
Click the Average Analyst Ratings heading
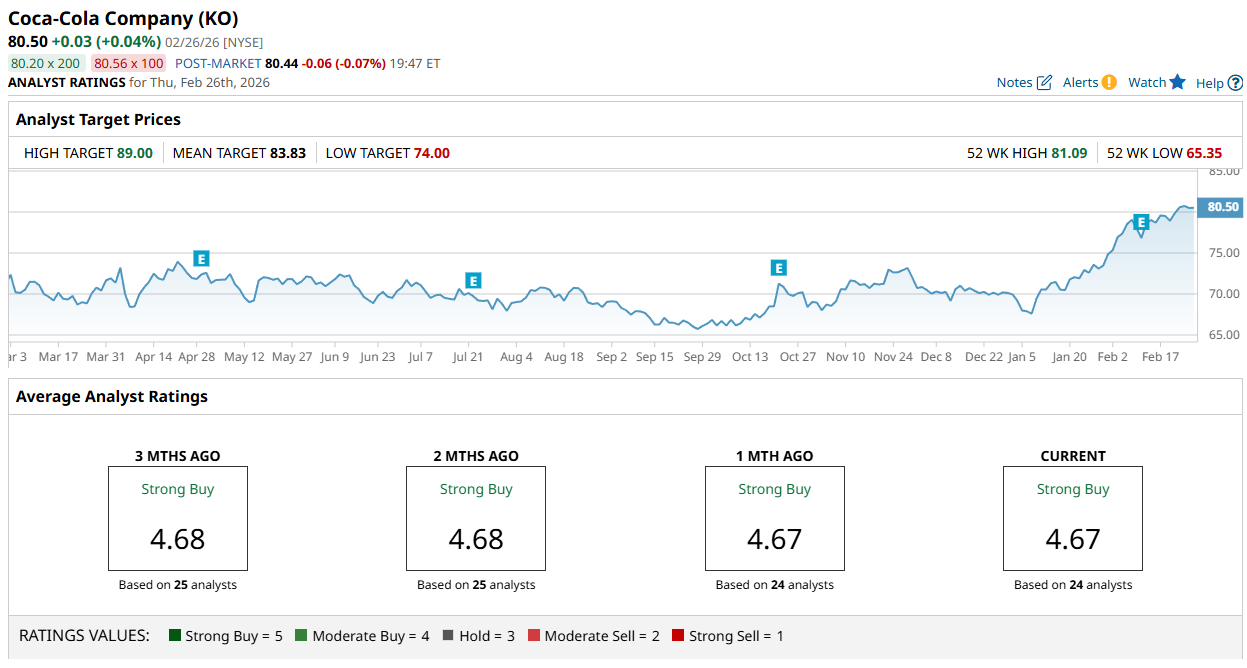tap(112, 396)
